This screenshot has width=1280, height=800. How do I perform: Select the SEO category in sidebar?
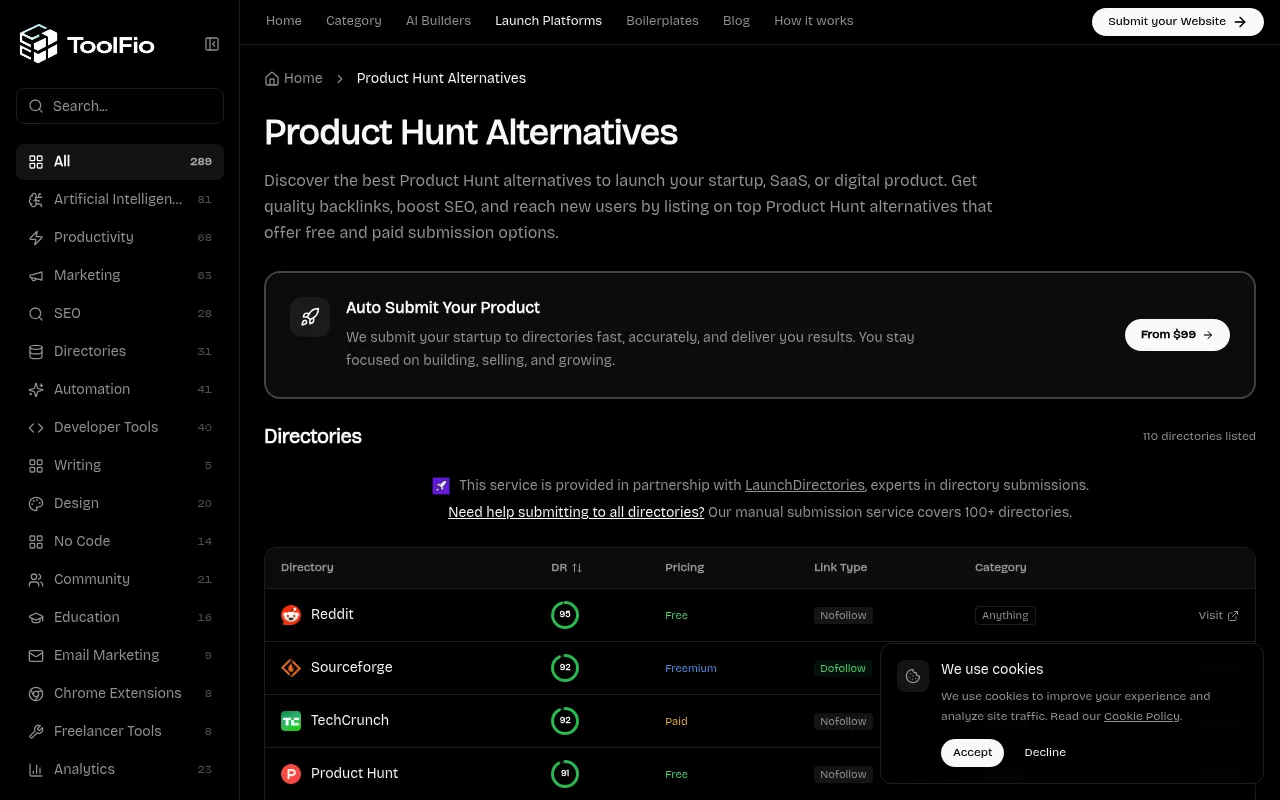[x=120, y=314]
